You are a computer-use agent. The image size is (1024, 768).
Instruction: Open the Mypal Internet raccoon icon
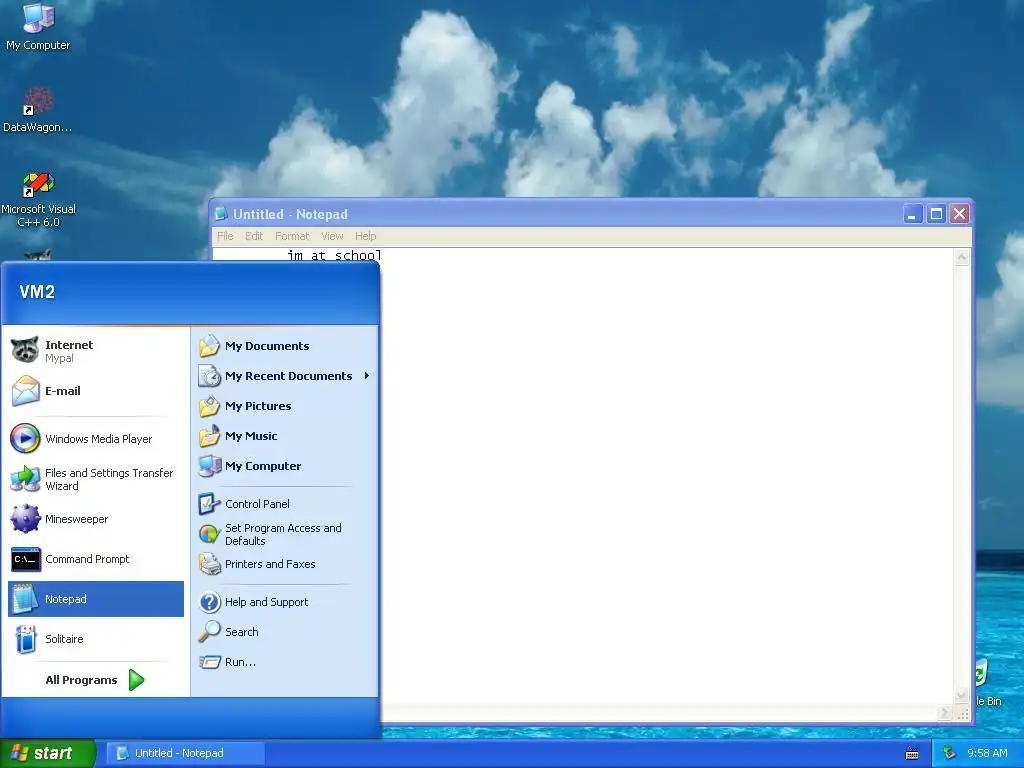pyautogui.click(x=25, y=351)
